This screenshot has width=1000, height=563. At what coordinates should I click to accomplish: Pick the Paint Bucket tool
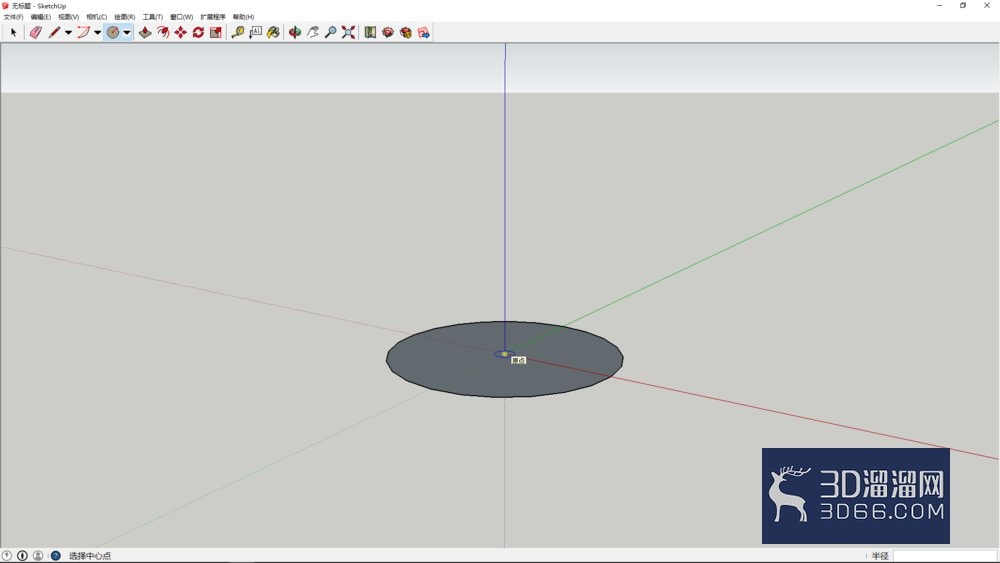pyautogui.click(x=273, y=32)
